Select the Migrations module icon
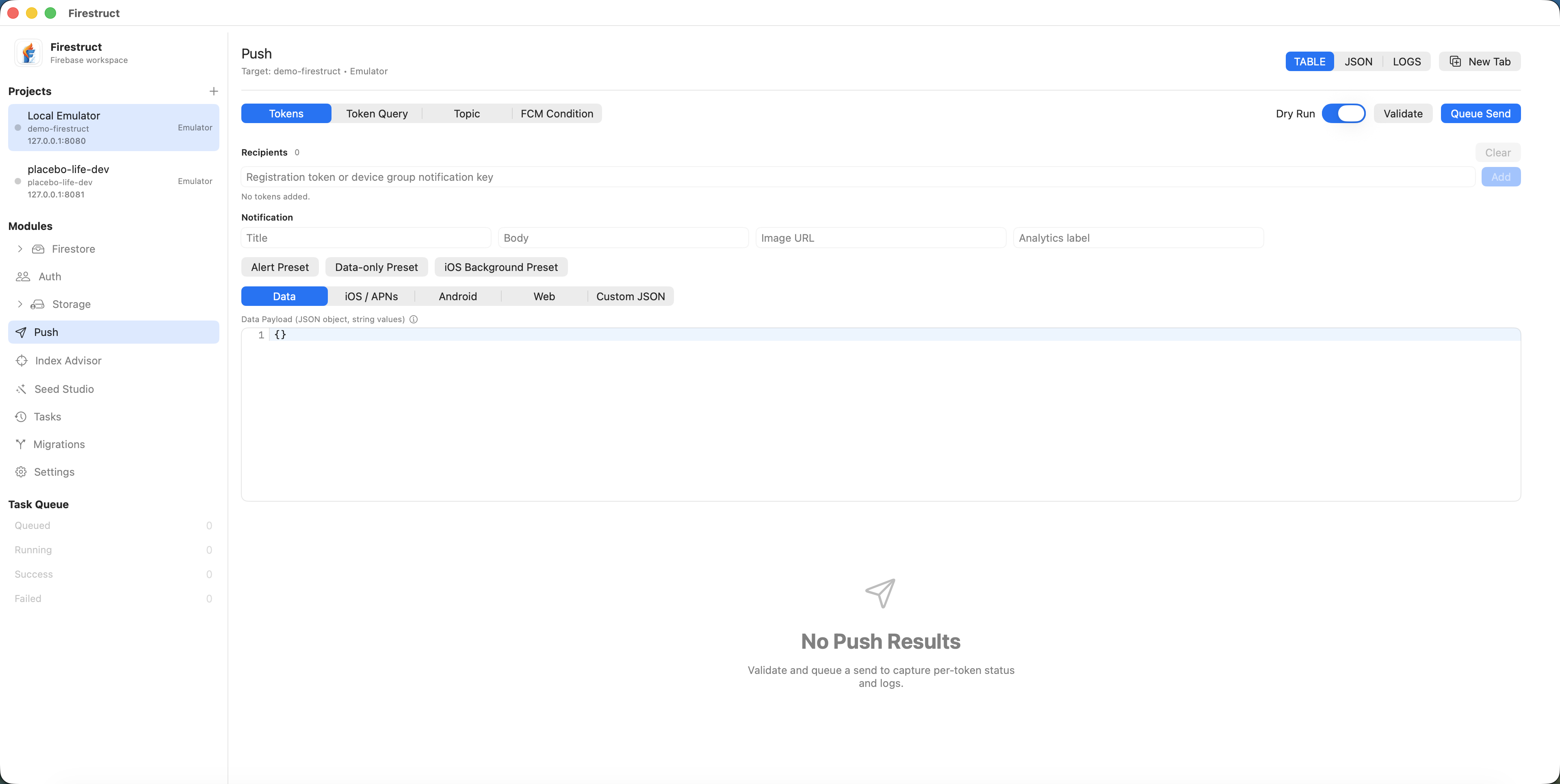1560x784 pixels. pos(22,444)
